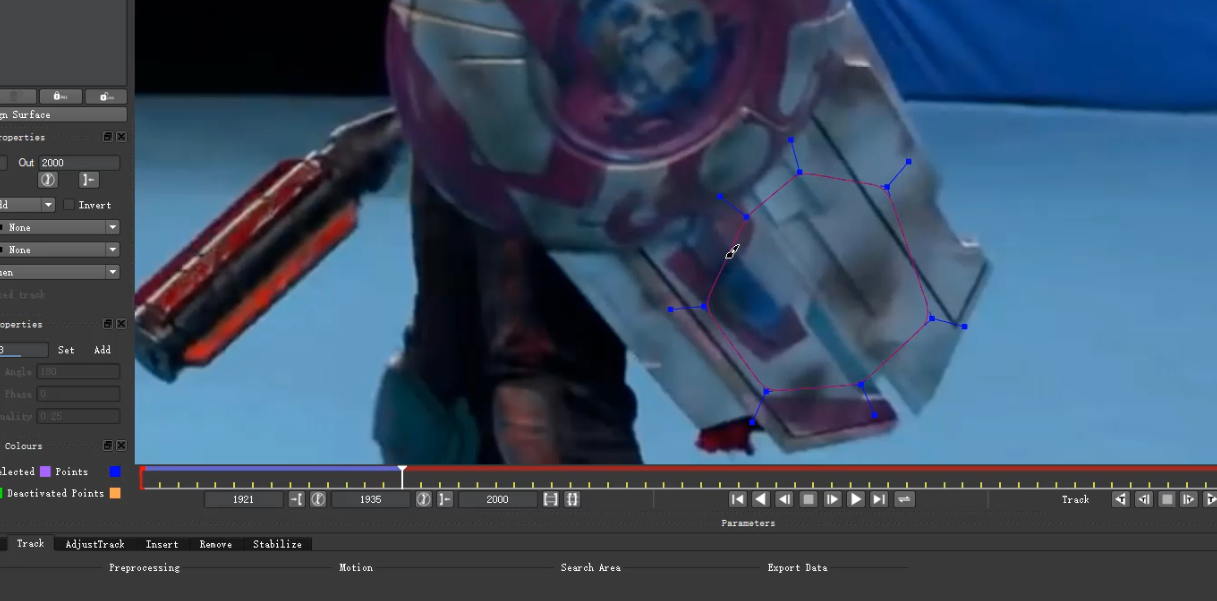Click the "Parameters" panel label

point(748,523)
